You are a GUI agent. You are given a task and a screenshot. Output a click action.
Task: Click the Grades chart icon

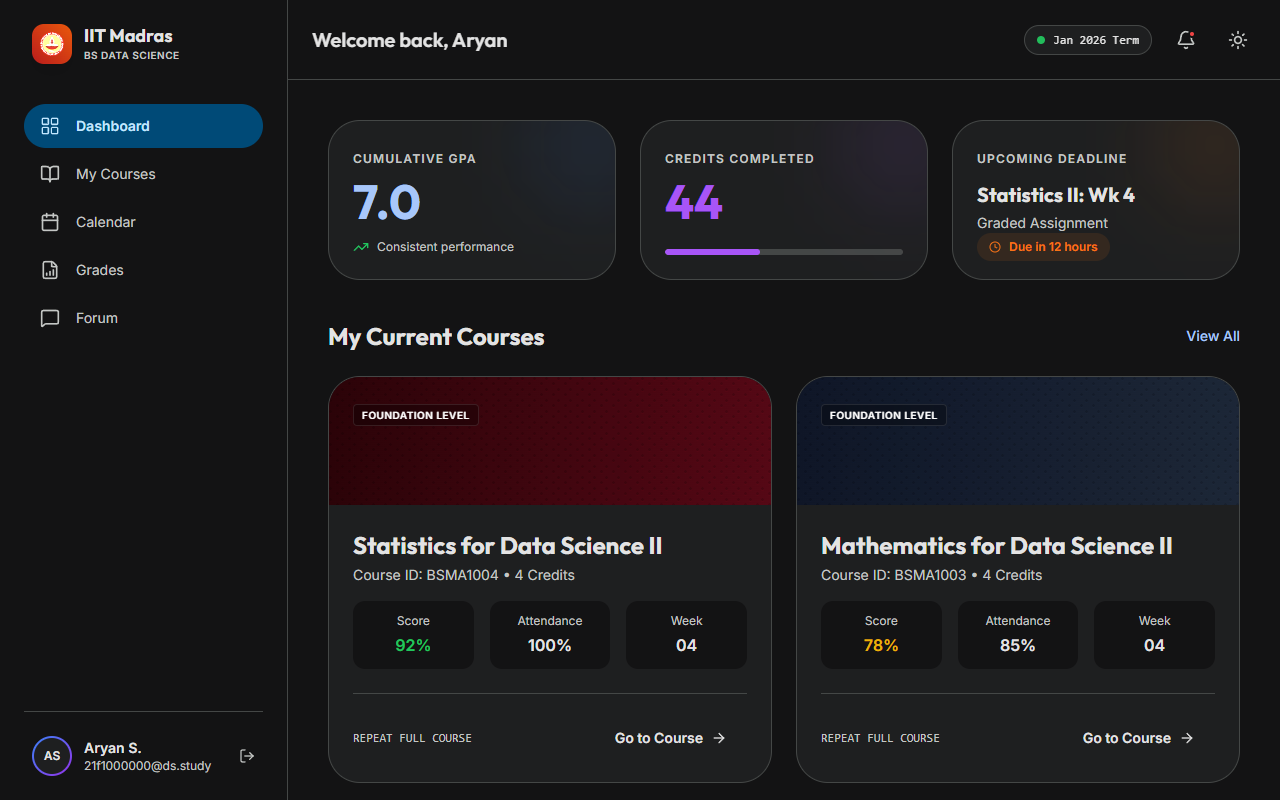50,270
